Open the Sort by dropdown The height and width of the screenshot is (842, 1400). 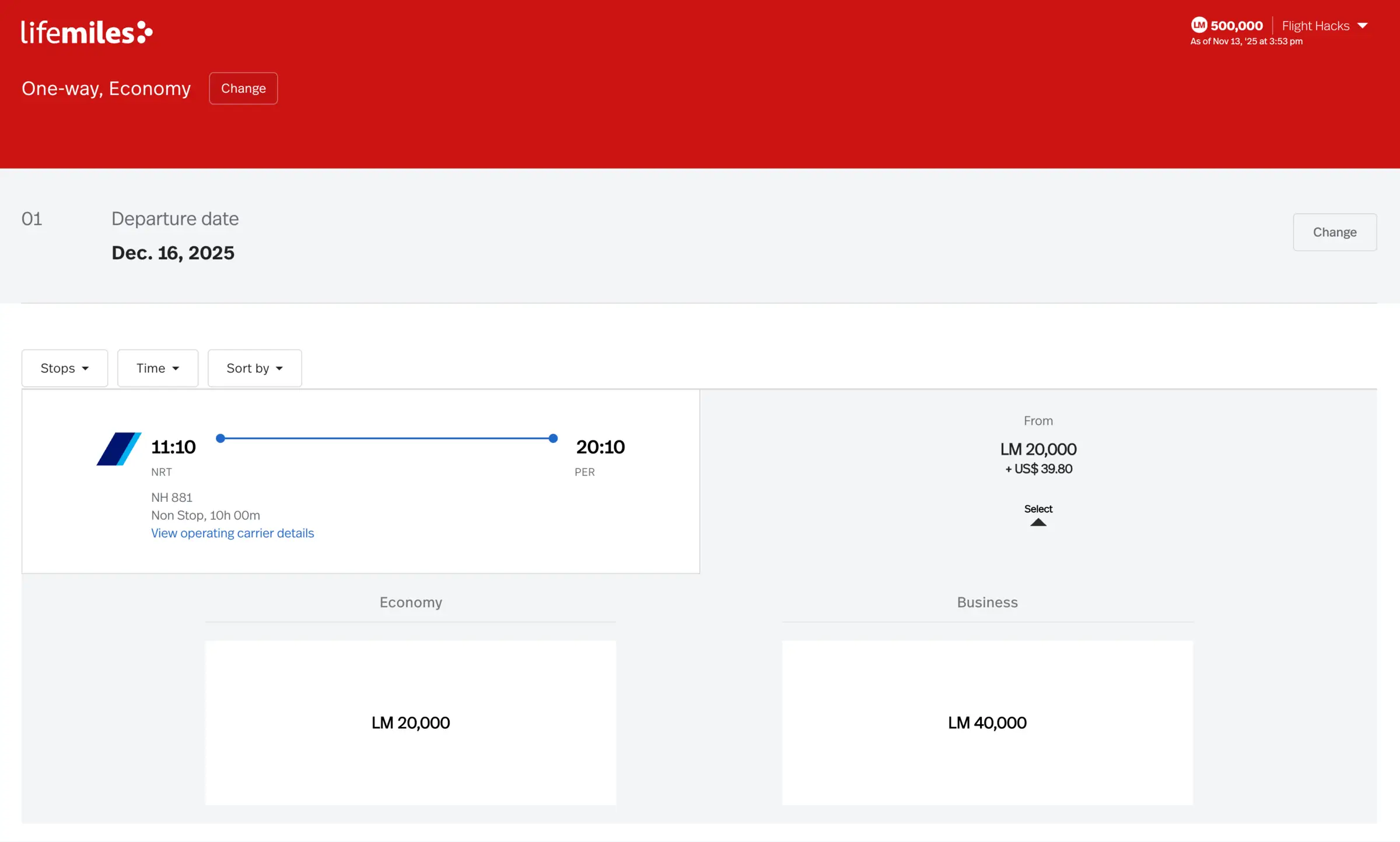(254, 368)
